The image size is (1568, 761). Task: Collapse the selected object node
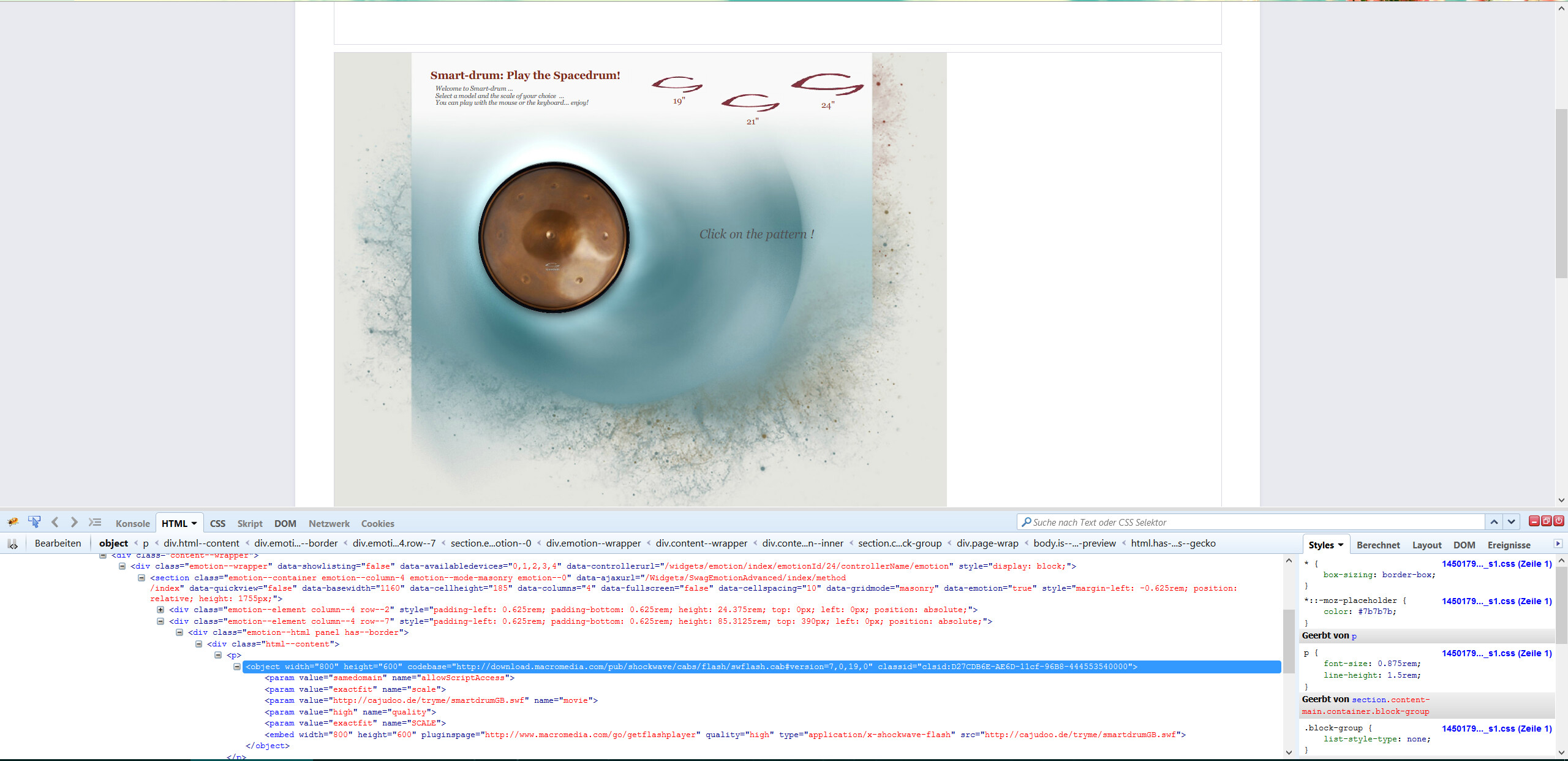(237, 667)
